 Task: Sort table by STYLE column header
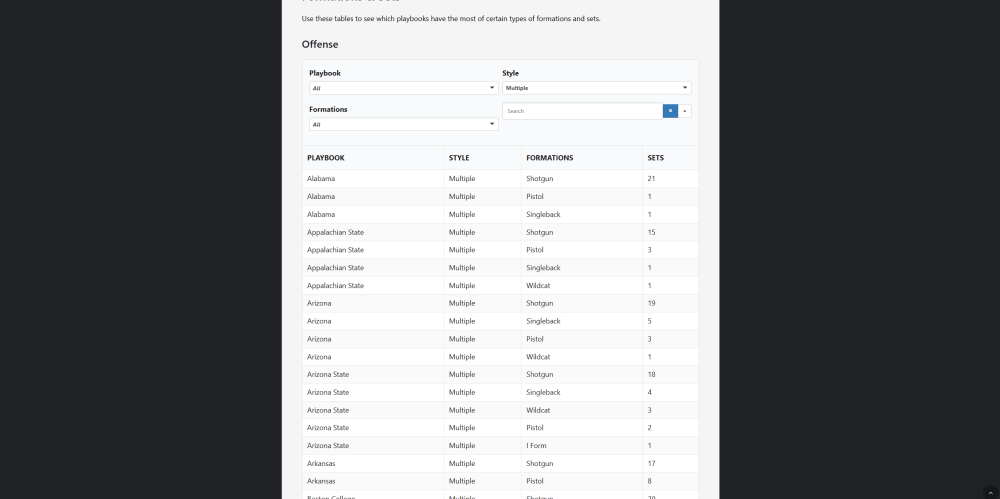(x=459, y=158)
